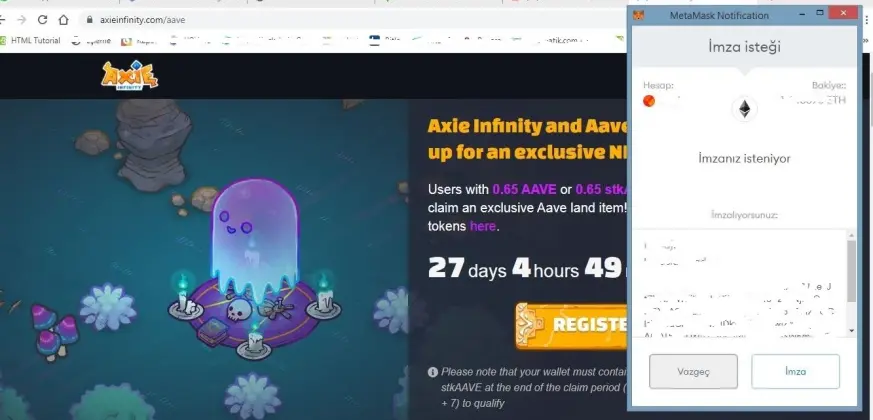Click '0.65 AAVE' text
The width and height of the screenshot is (873, 420).
(x=524, y=189)
